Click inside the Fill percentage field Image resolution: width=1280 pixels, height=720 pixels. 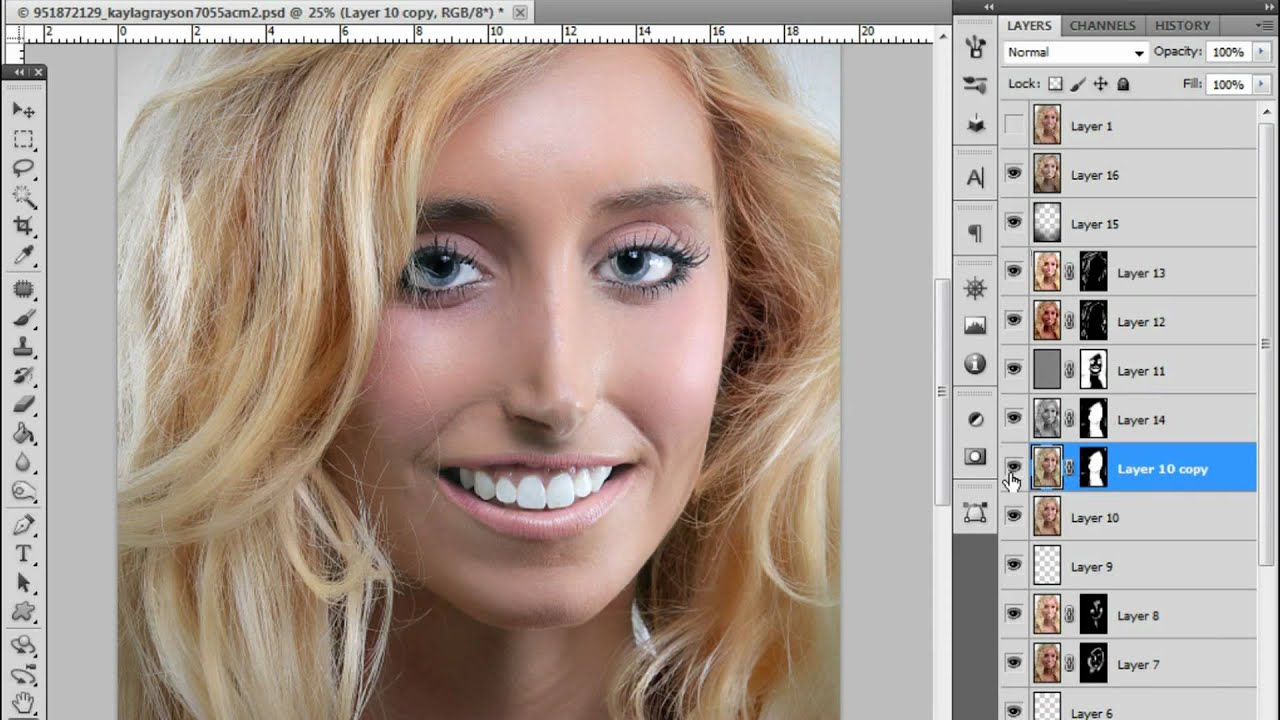click(x=1226, y=84)
